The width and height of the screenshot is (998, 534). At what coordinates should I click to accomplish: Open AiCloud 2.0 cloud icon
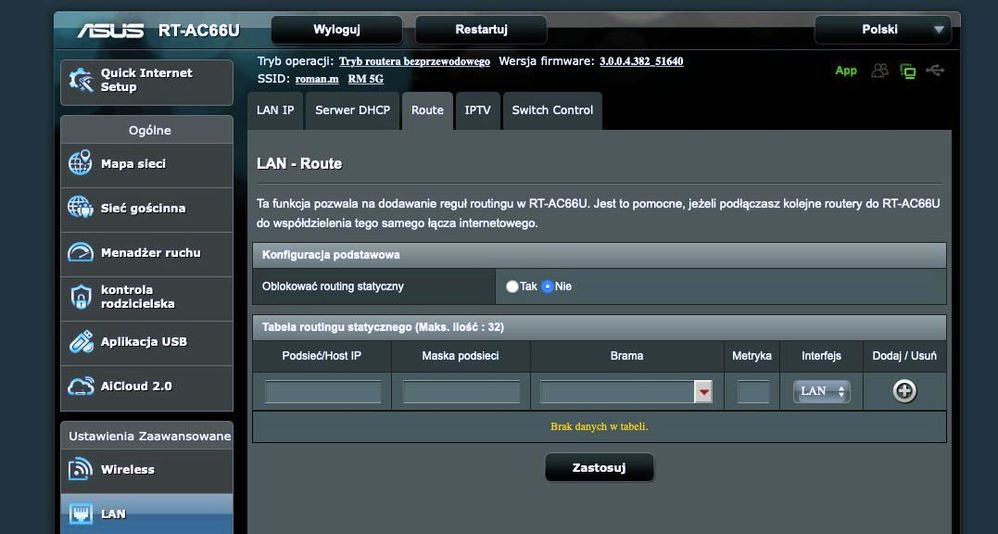(x=81, y=386)
